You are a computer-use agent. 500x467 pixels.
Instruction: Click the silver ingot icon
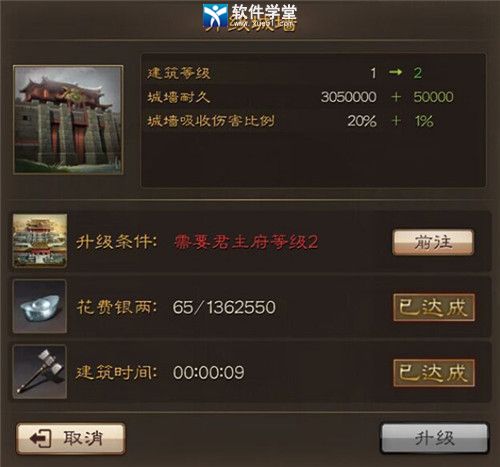click(40, 306)
